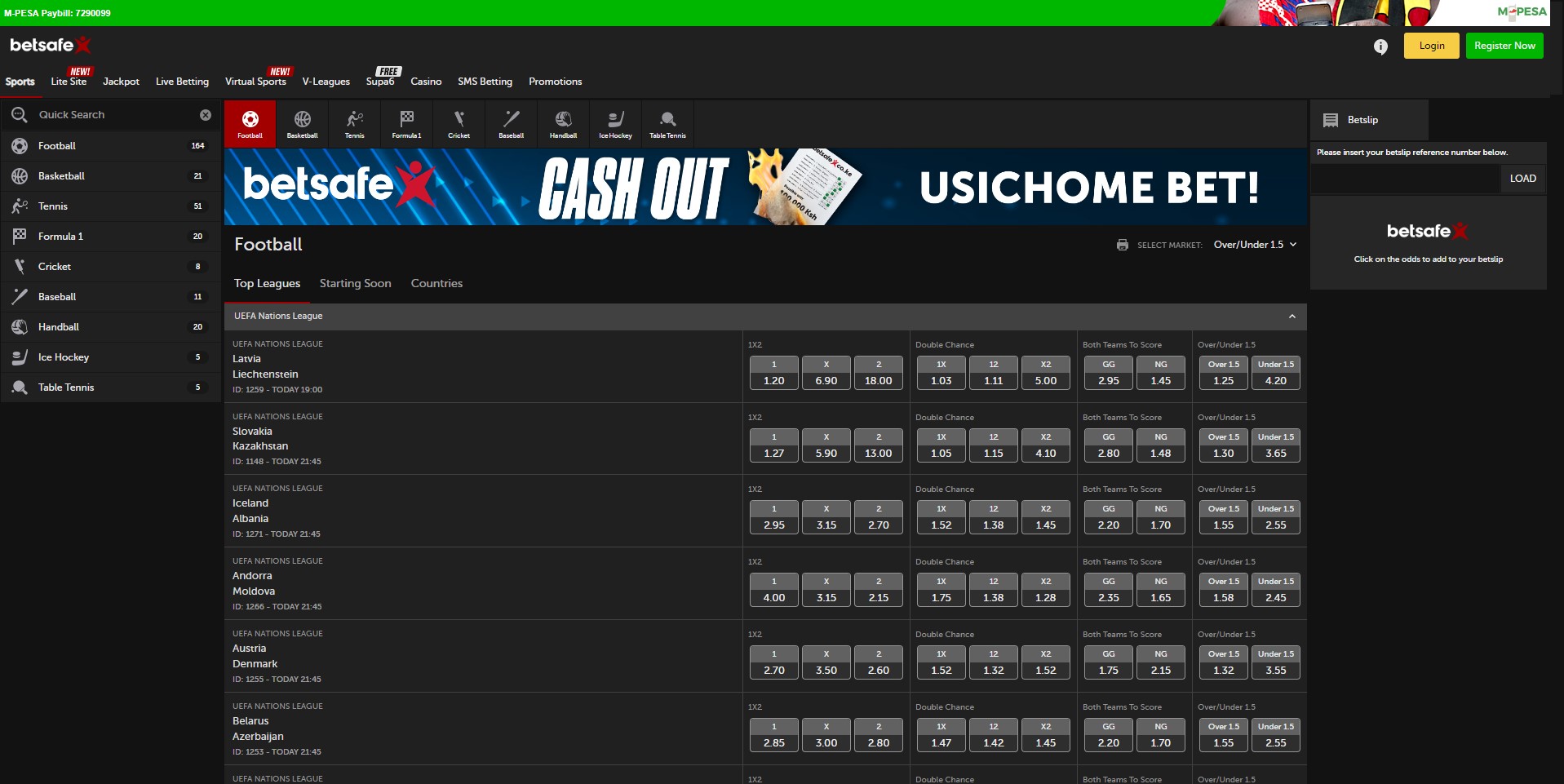Open Live Betting in main navigation
The width and height of the screenshot is (1564, 784).
(x=182, y=82)
